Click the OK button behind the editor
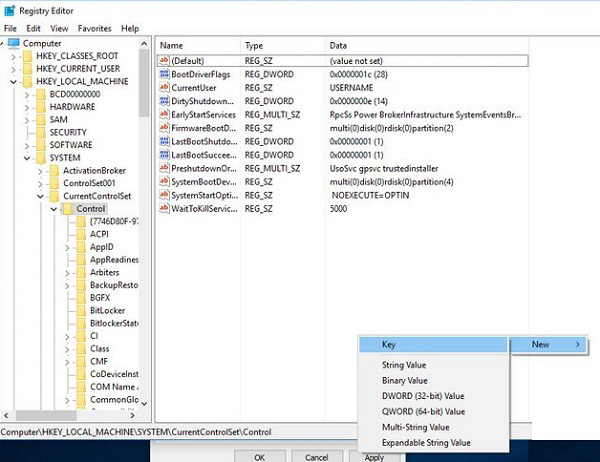 (x=259, y=457)
